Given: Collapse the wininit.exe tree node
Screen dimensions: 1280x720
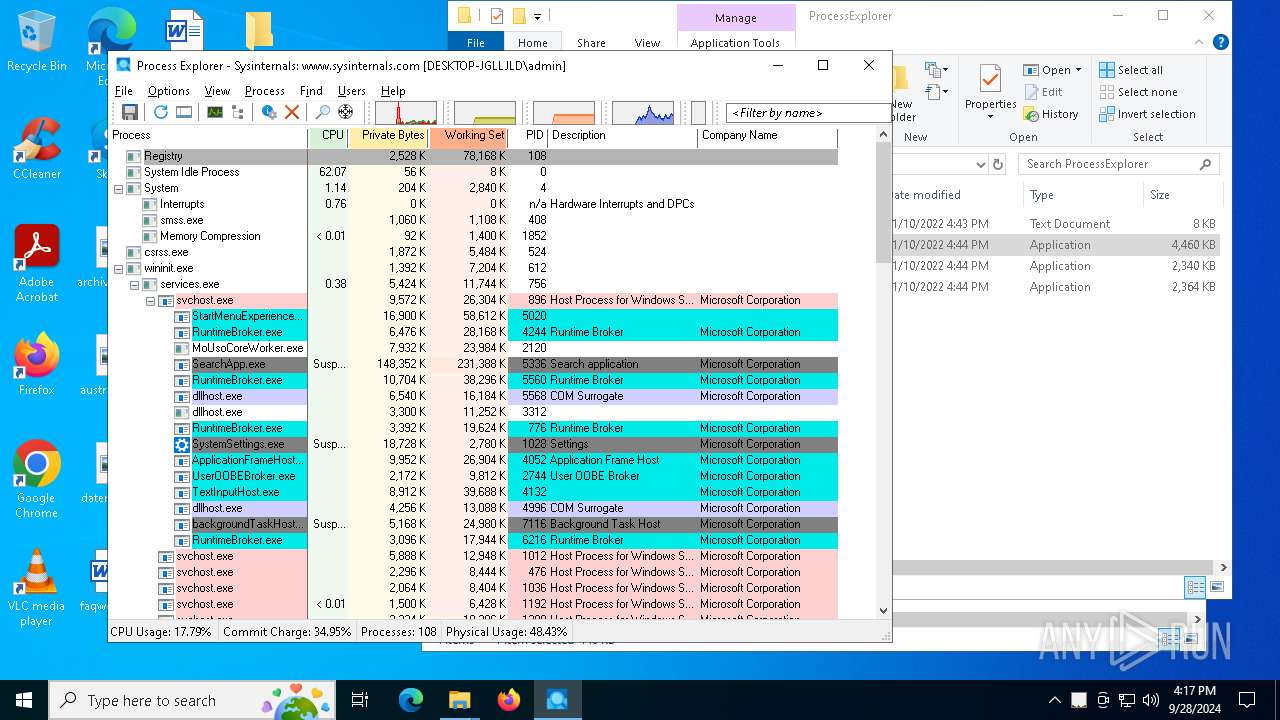Looking at the screenshot, I should [x=118, y=268].
